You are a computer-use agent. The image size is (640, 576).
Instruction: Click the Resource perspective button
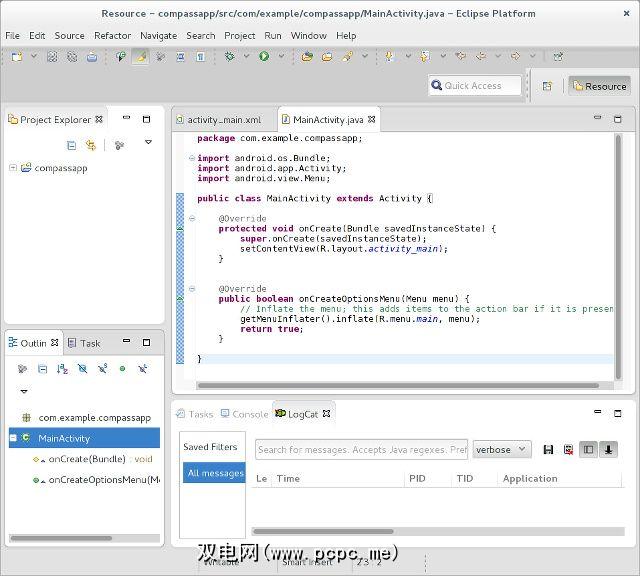tap(599, 86)
